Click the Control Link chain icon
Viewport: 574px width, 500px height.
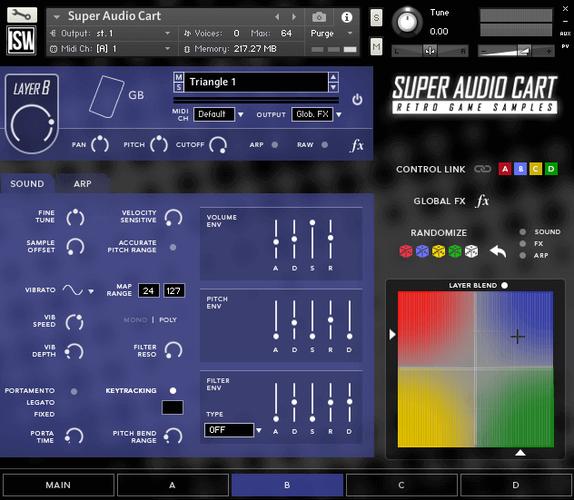(x=482, y=169)
